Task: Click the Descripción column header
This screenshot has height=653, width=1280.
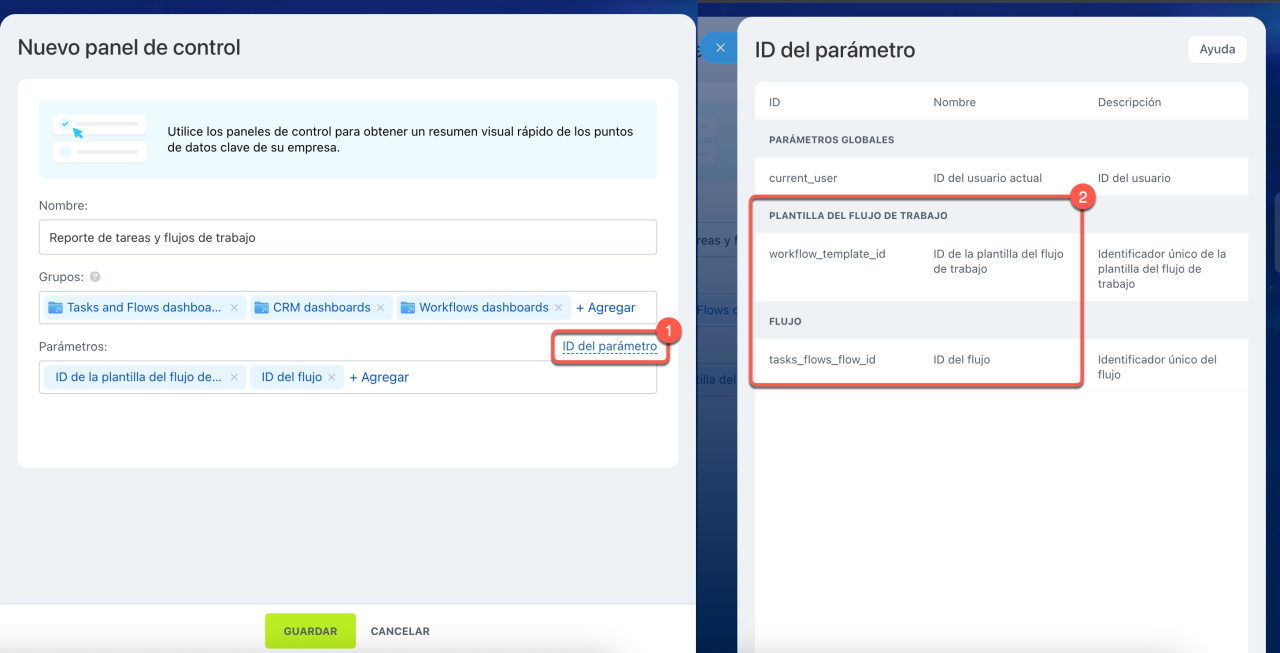Action: [1129, 102]
